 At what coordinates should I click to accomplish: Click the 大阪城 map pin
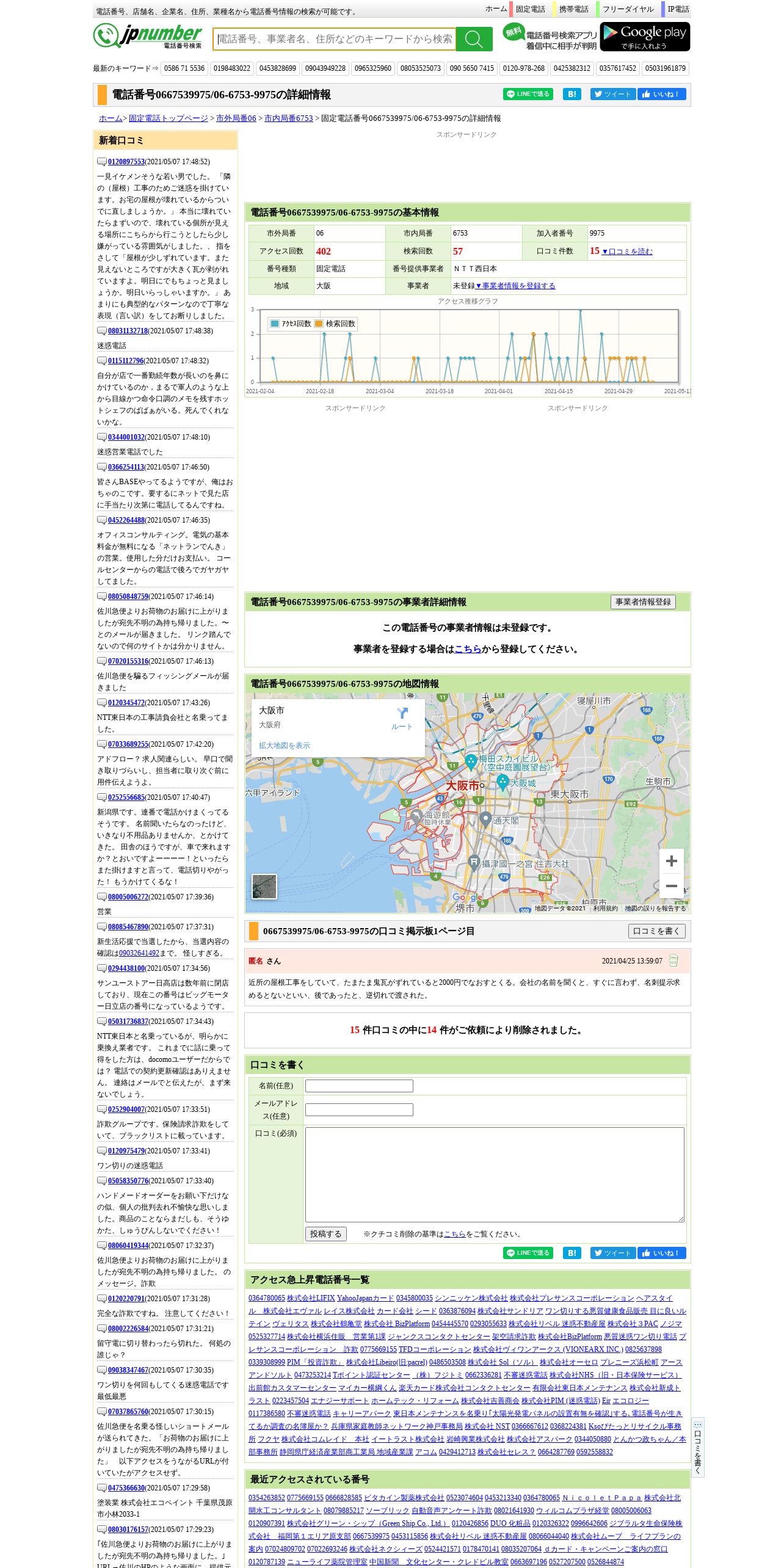click(503, 782)
